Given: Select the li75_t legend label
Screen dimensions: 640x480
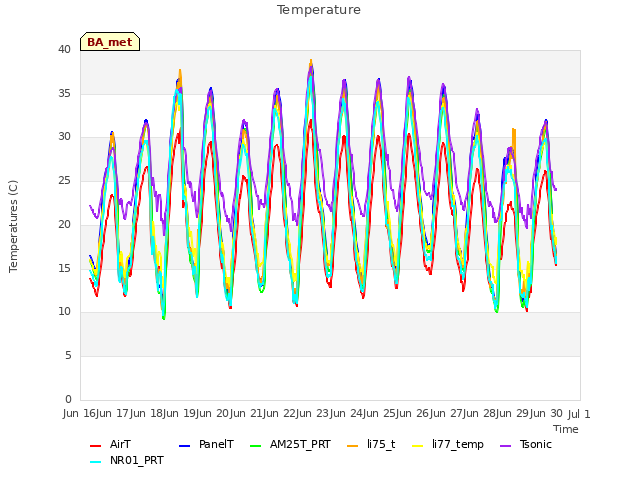Looking at the screenshot, I should (x=381, y=444).
